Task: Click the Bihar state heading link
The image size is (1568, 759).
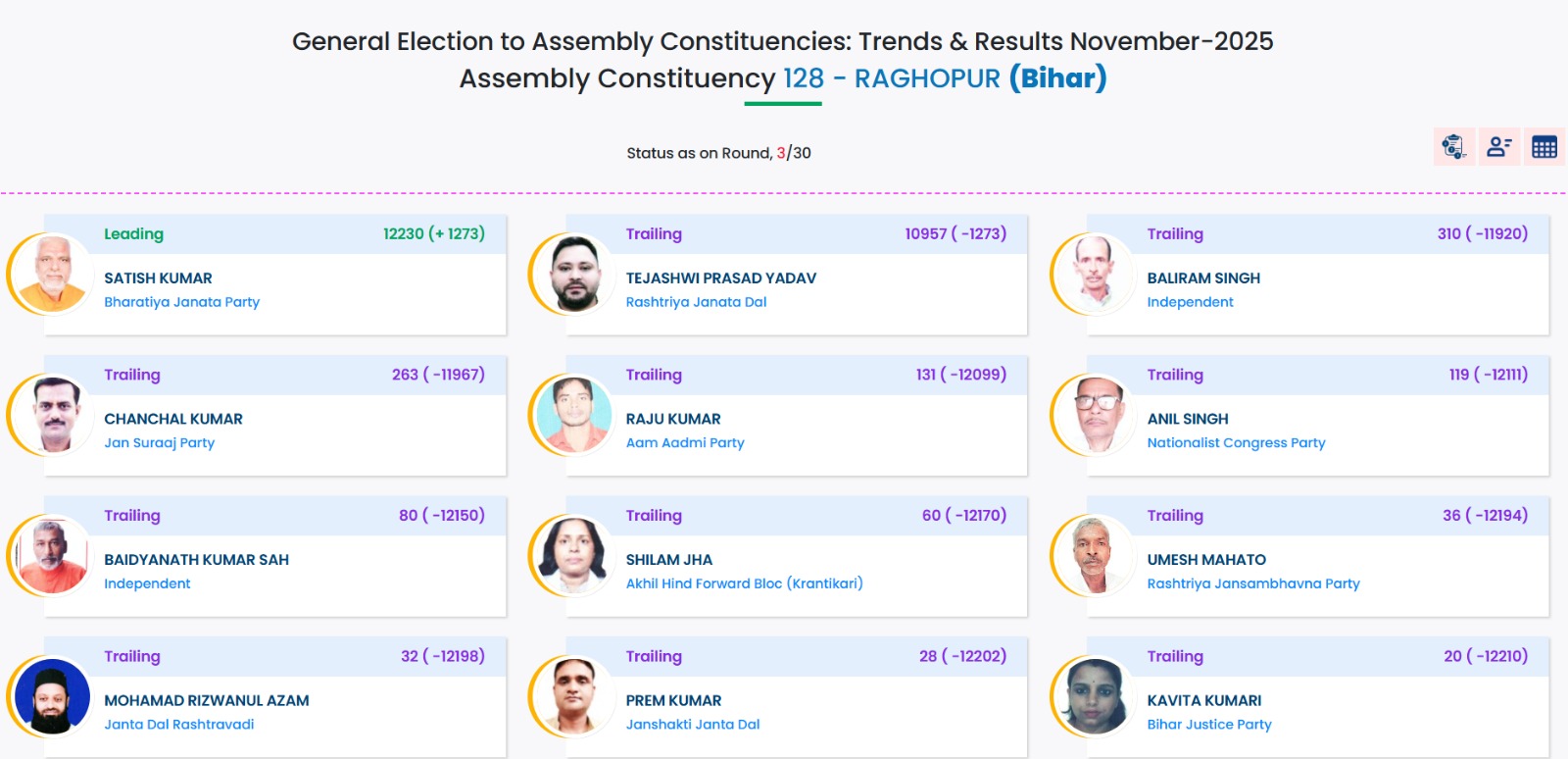Action: coord(1057,77)
